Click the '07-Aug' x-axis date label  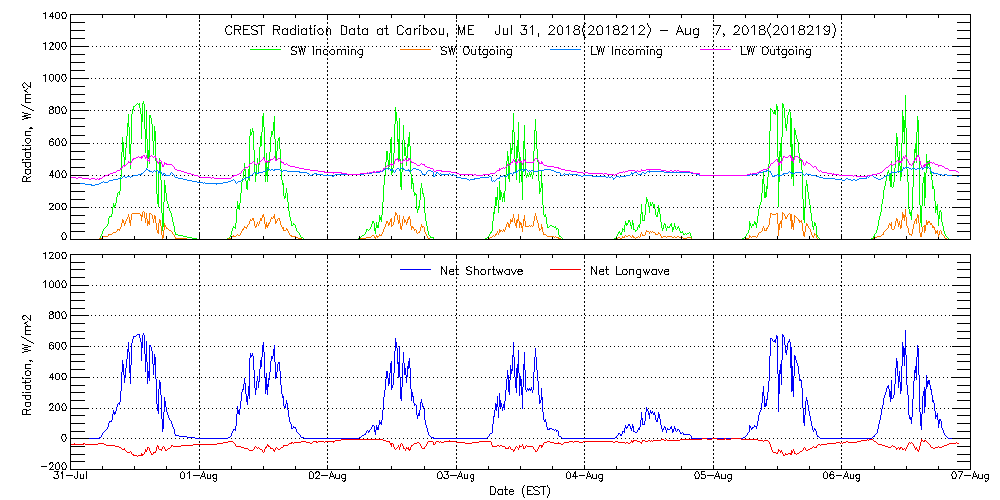970,476
